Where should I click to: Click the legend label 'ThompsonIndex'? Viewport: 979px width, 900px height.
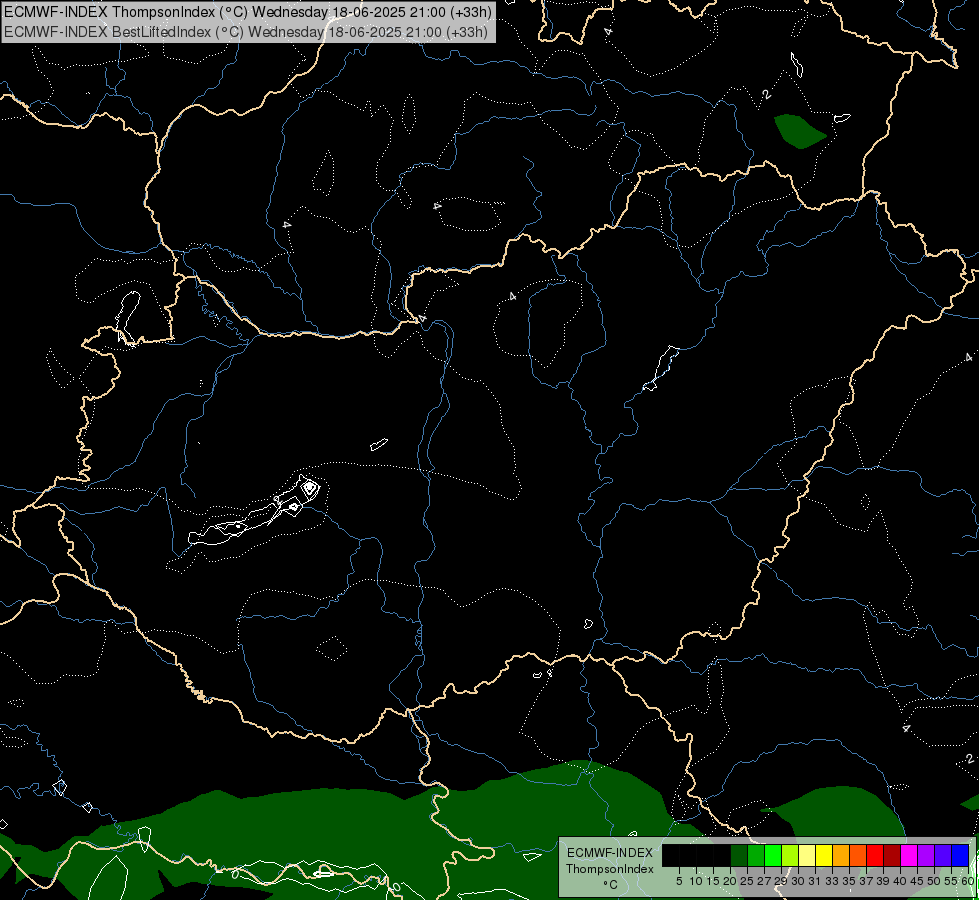610,869
